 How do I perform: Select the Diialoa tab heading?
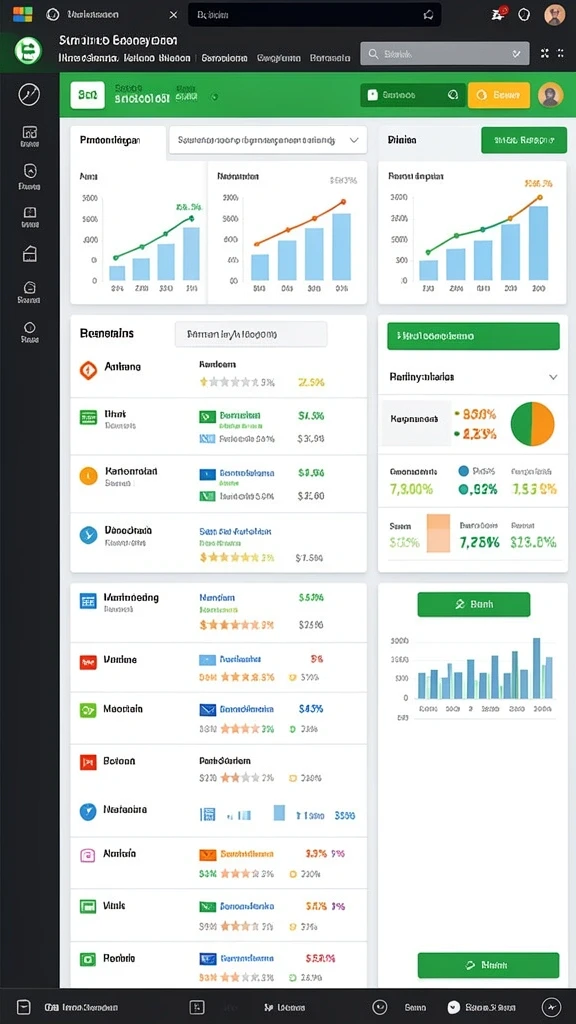pos(402,140)
